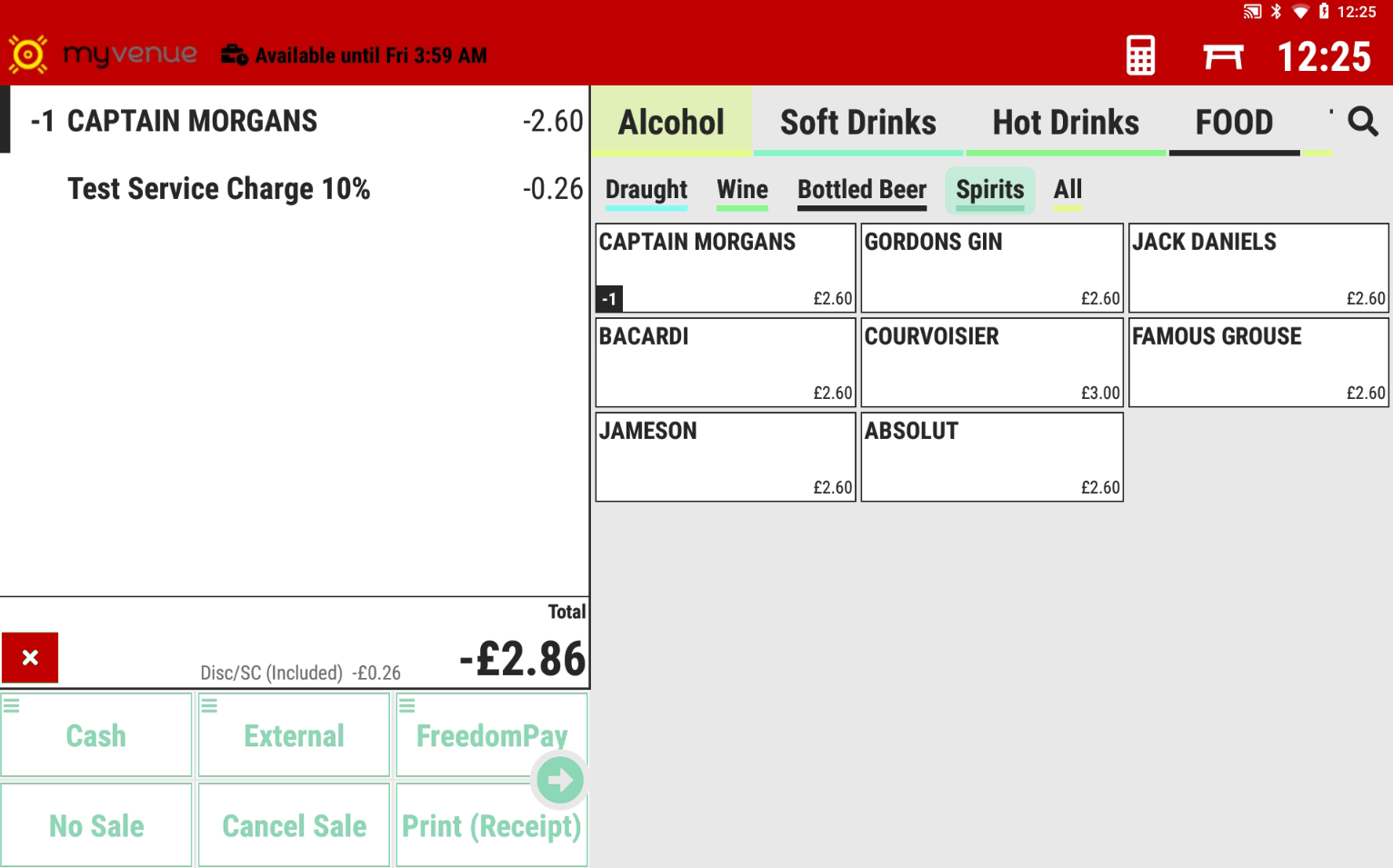Open the calculator icon in header

tap(1140, 55)
